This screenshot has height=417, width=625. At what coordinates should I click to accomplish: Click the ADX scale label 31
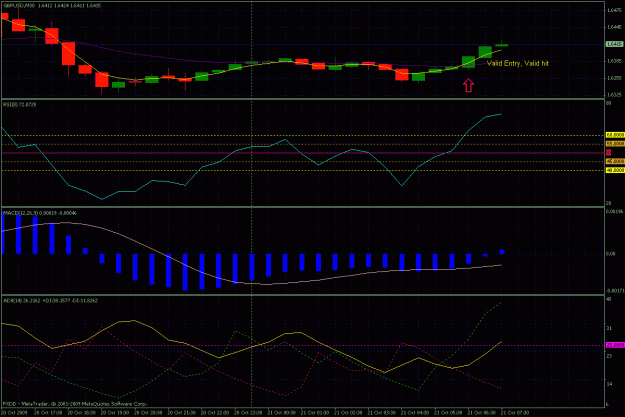609,328
